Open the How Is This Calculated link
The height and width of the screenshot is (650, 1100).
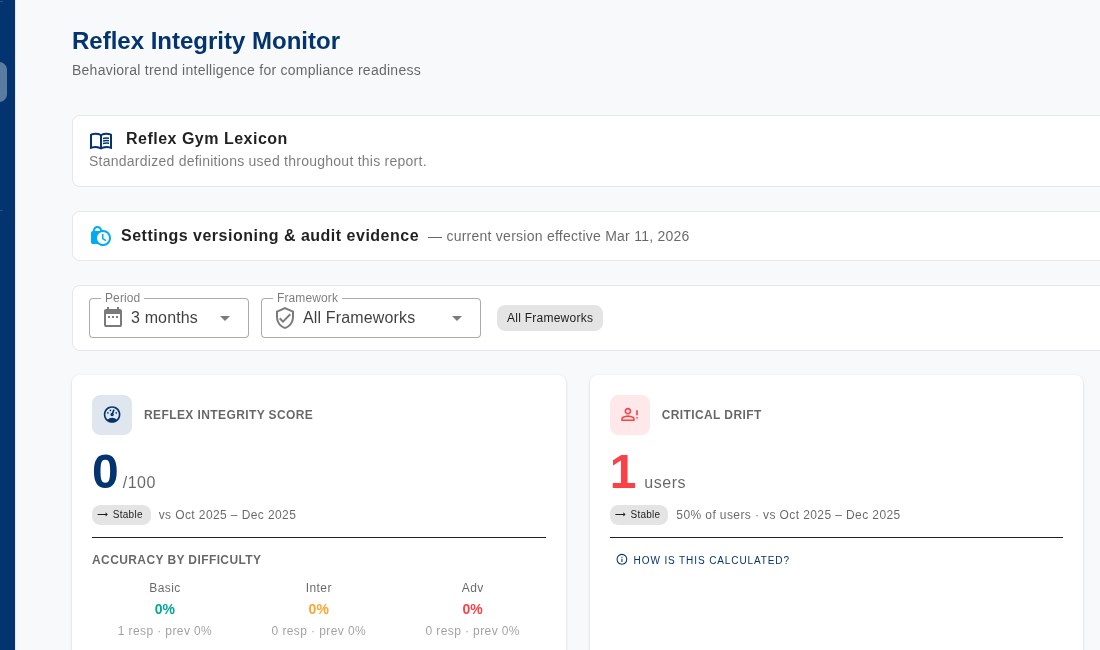(x=711, y=560)
